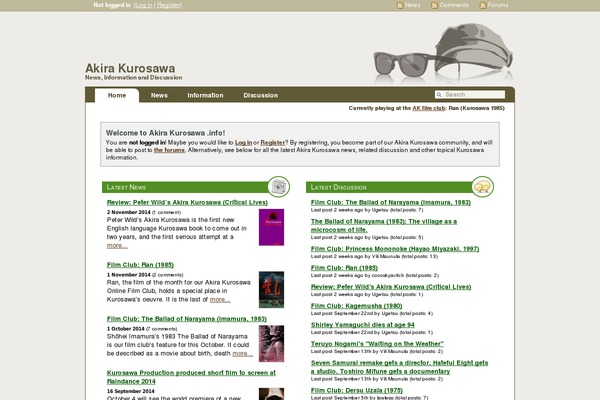The width and height of the screenshot is (600, 400).
Task: Open discussion Film Club: Kagemusha (1980)
Action: (356, 306)
